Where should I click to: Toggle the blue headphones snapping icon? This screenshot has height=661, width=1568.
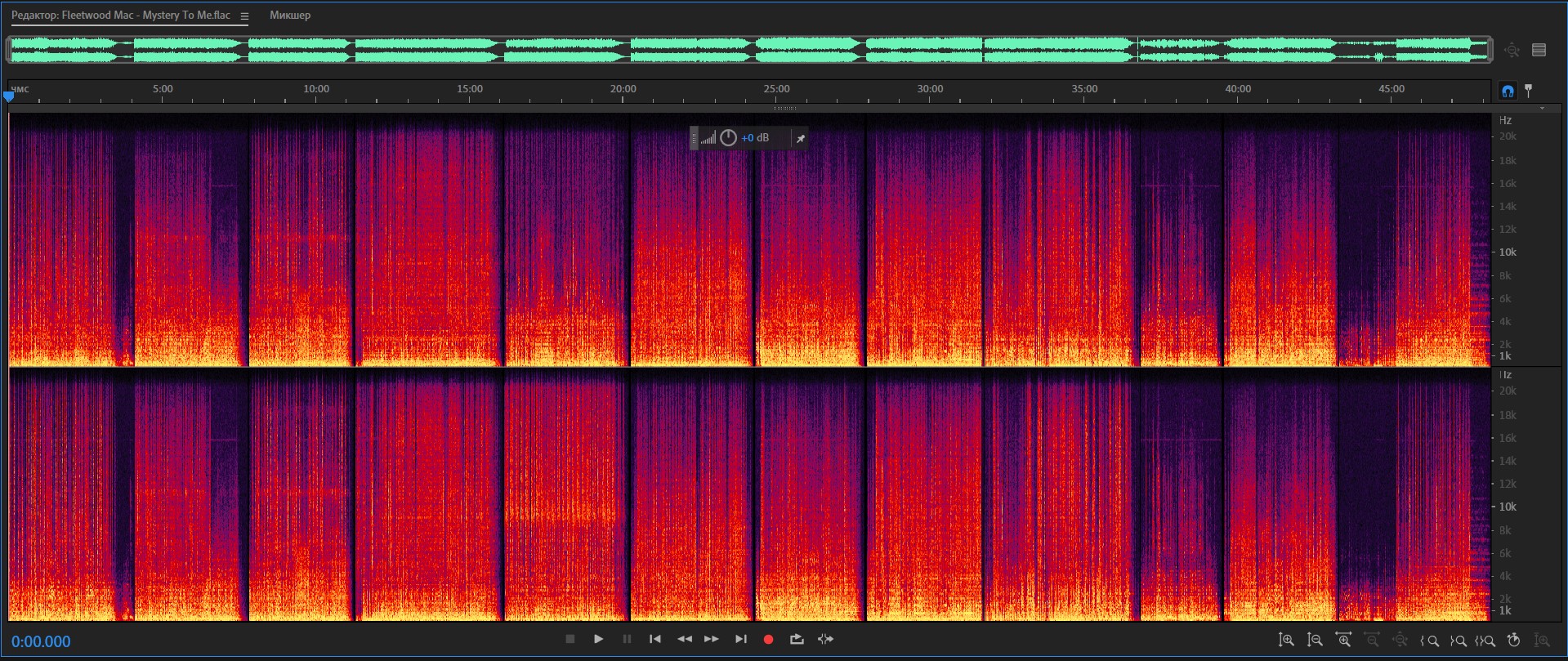click(1508, 91)
